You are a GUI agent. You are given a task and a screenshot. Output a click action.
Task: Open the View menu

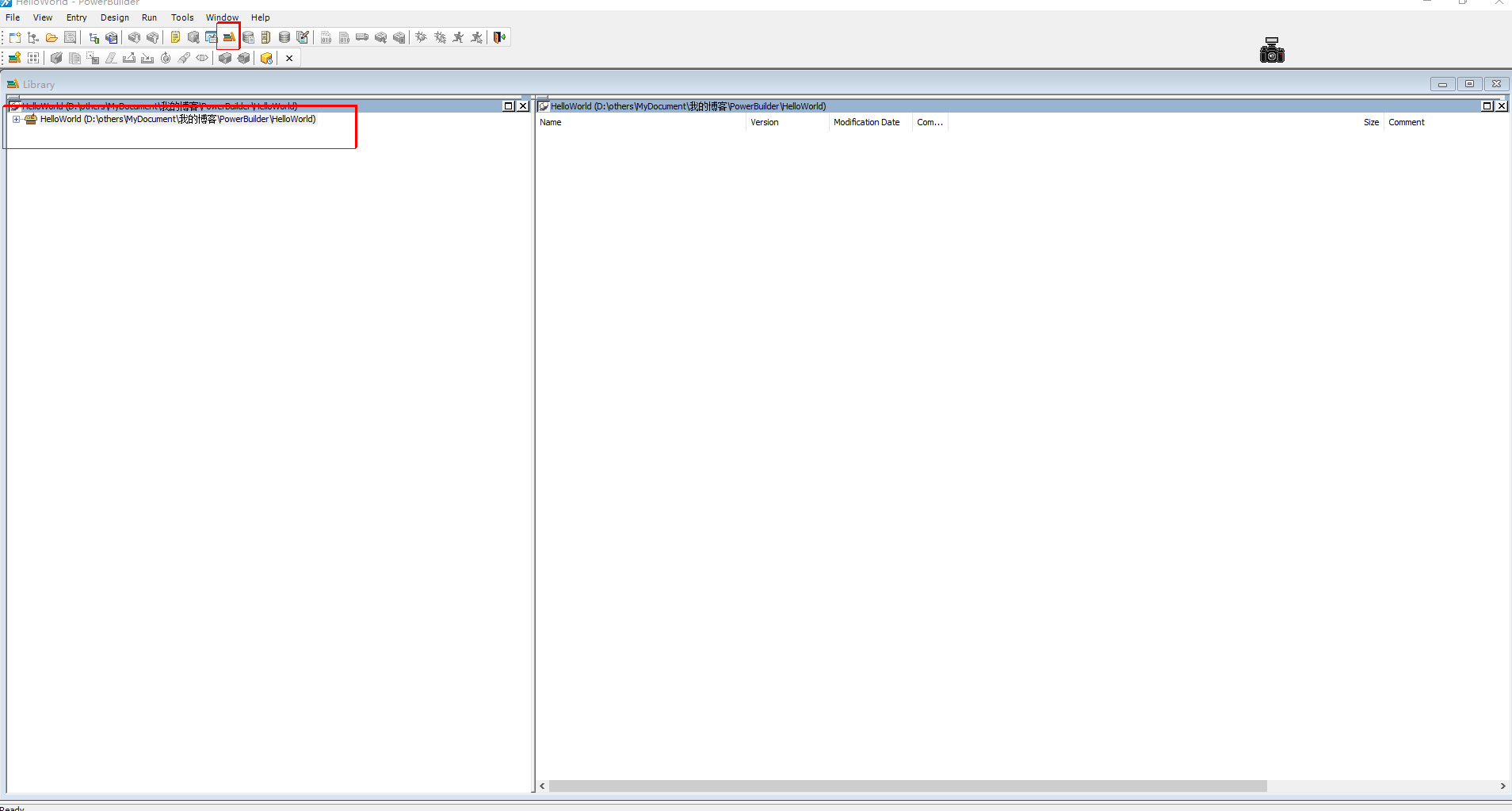click(x=43, y=17)
